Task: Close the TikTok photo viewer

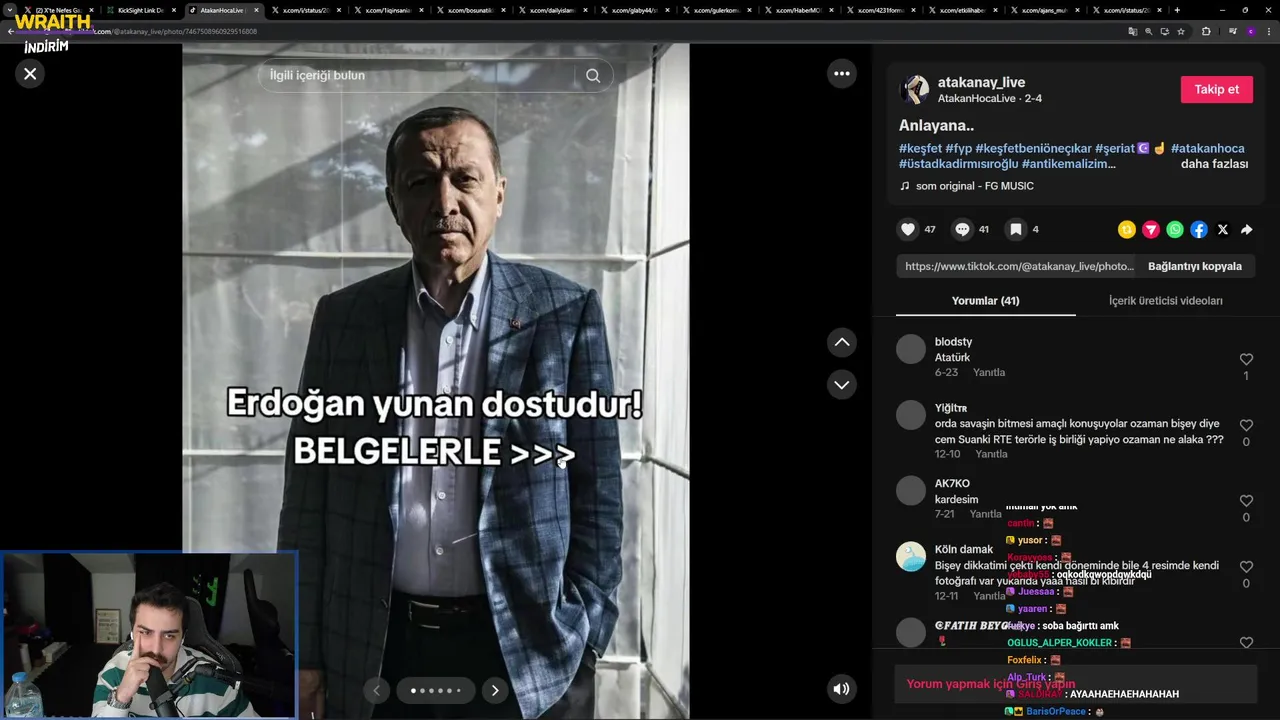Action: click(x=30, y=73)
